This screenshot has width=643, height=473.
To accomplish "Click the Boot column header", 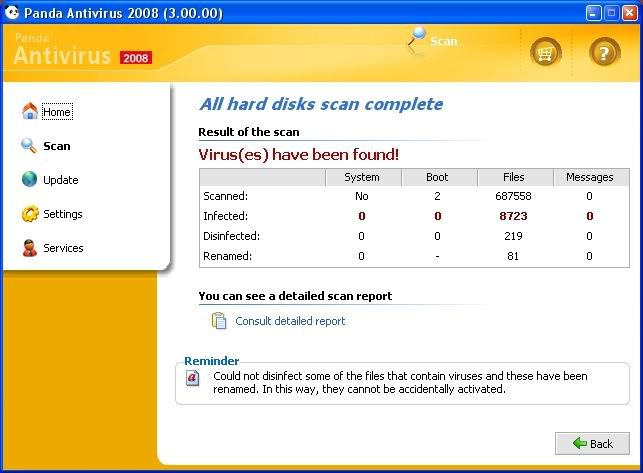I will [439, 177].
